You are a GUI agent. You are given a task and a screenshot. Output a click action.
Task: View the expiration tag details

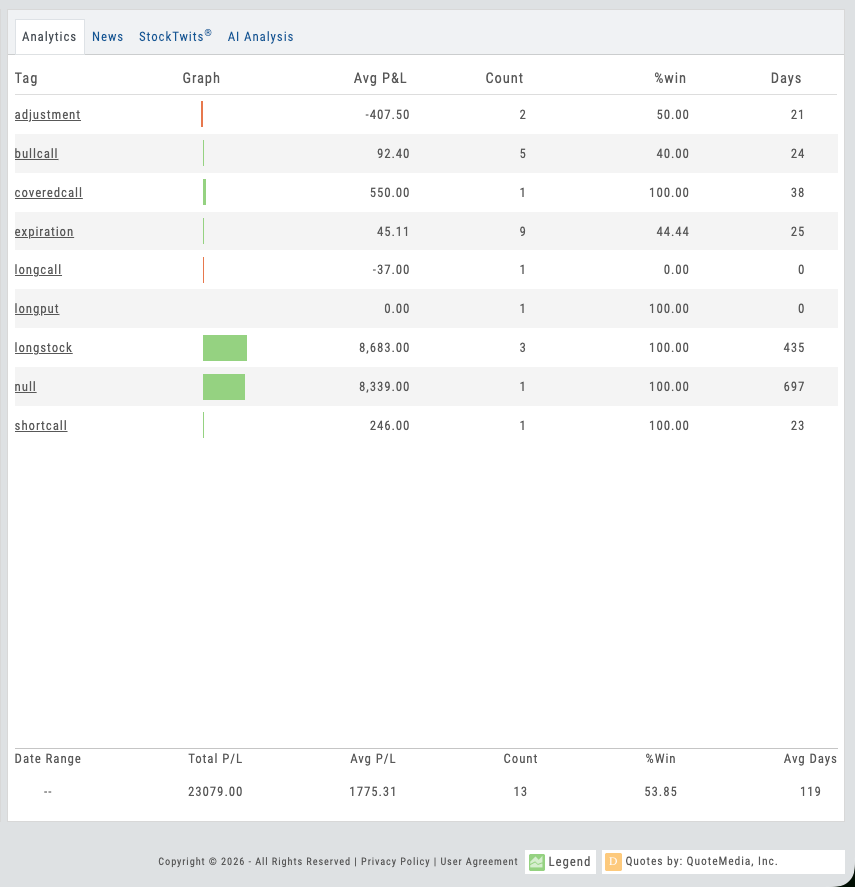click(x=44, y=232)
